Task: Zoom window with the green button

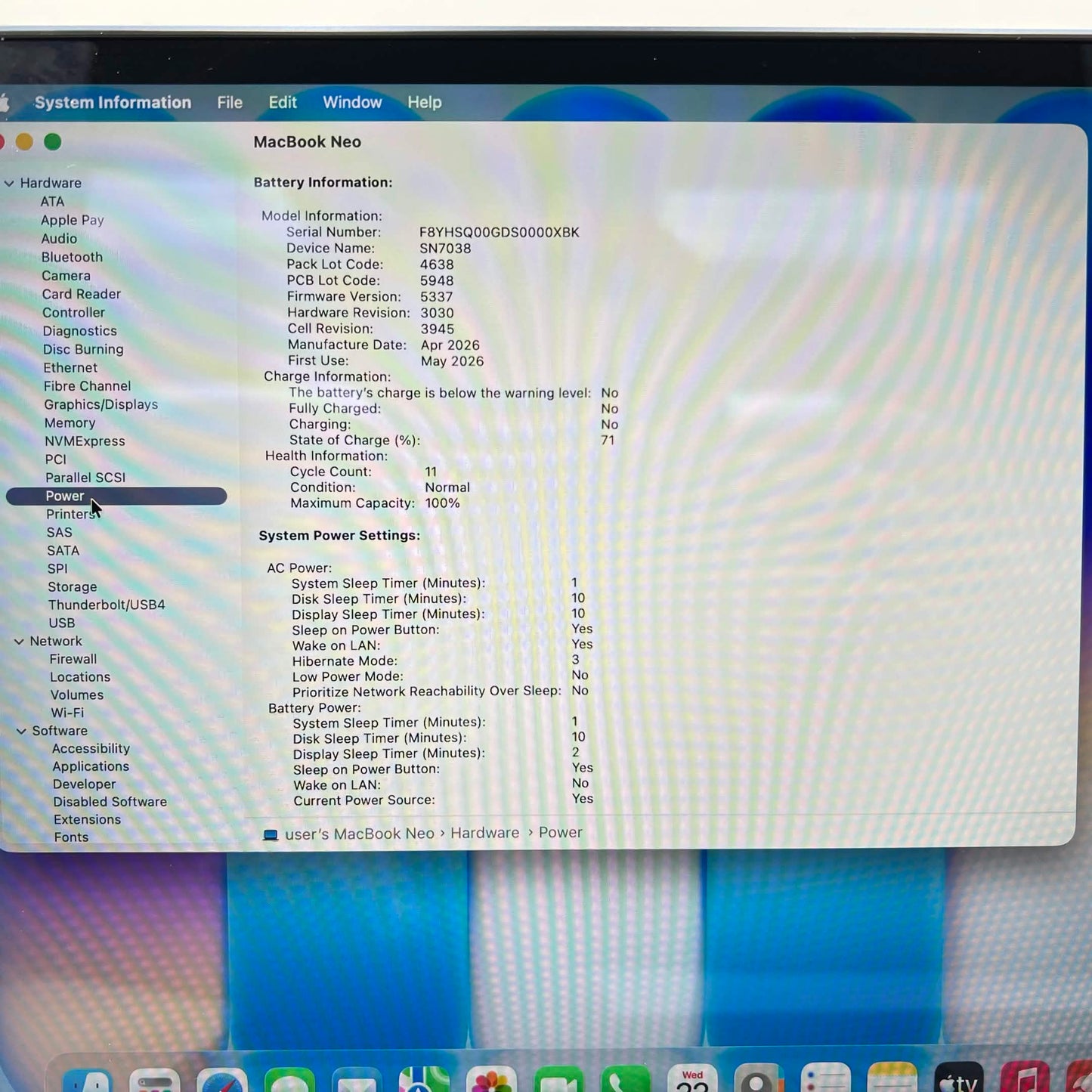Action: pyautogui.click(x=53, y=142)
